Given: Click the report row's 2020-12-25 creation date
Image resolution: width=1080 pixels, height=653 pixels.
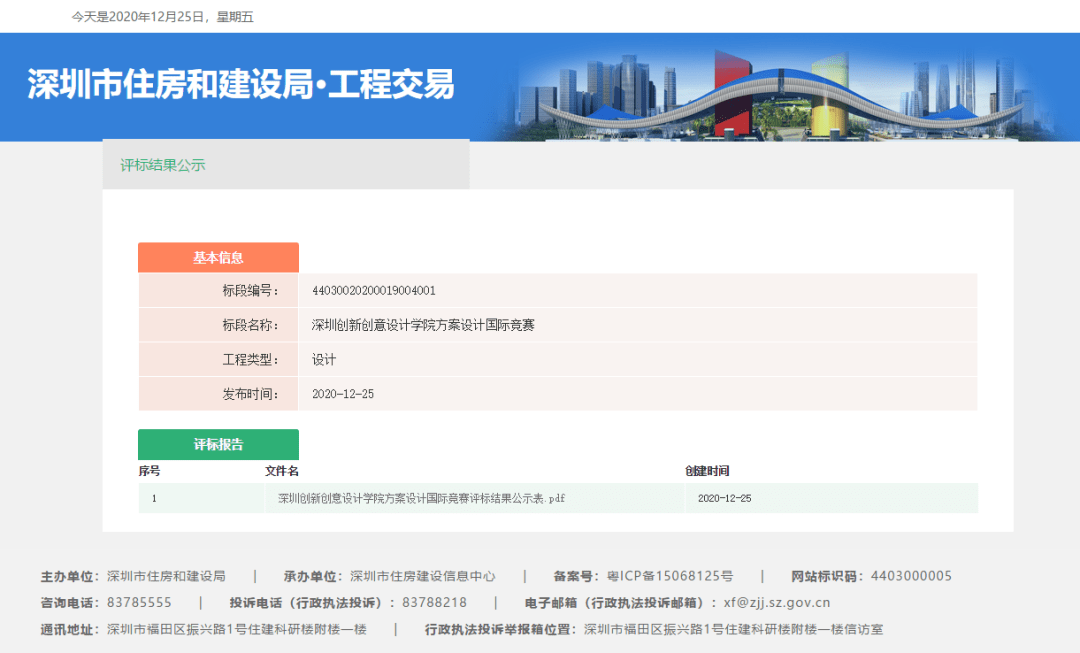Looking at the screenshot, I should tap(724, 498).
